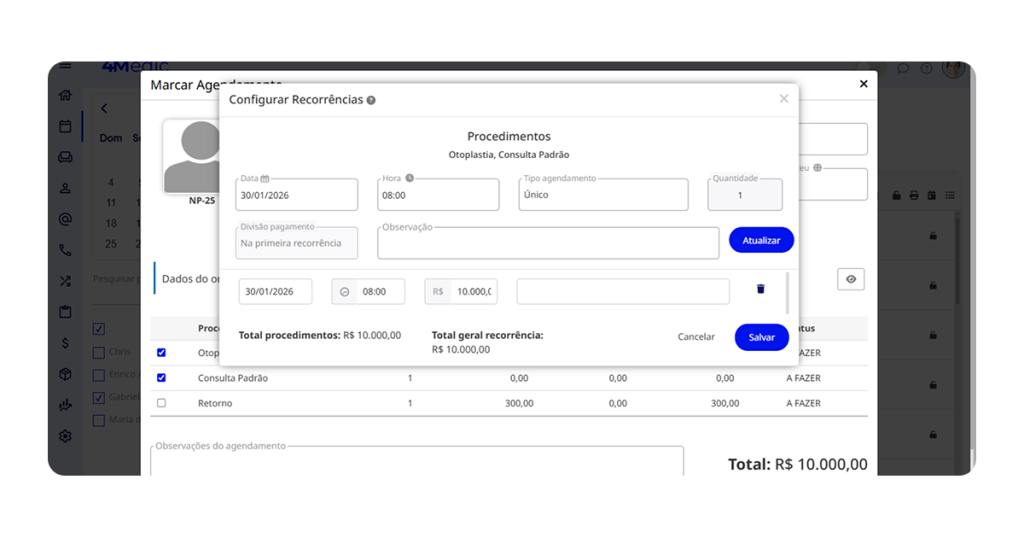
Task: Click the printer icon in toolbar
Action: [913, 195]
